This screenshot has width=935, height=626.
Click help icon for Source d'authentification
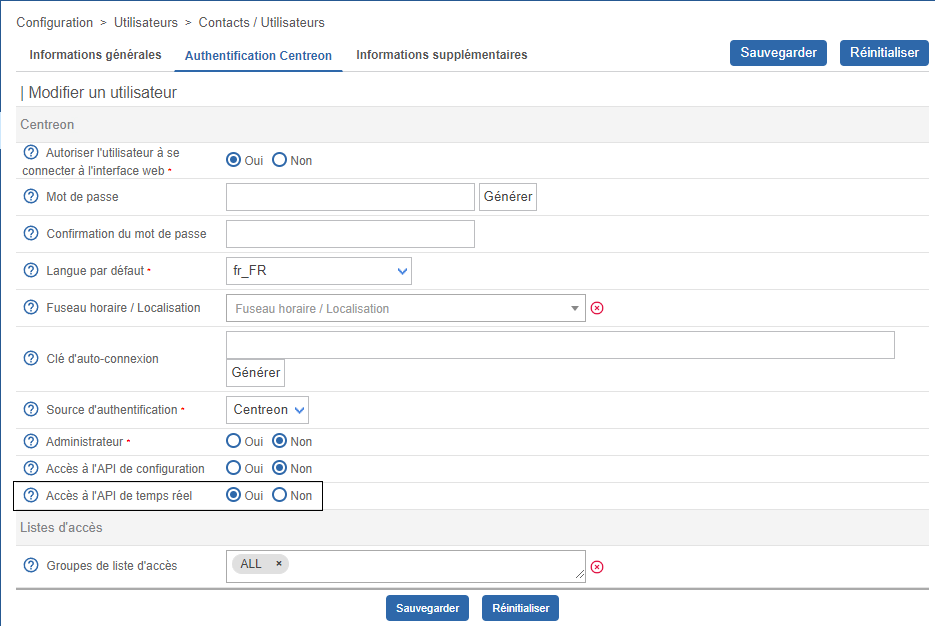point(30,410)
